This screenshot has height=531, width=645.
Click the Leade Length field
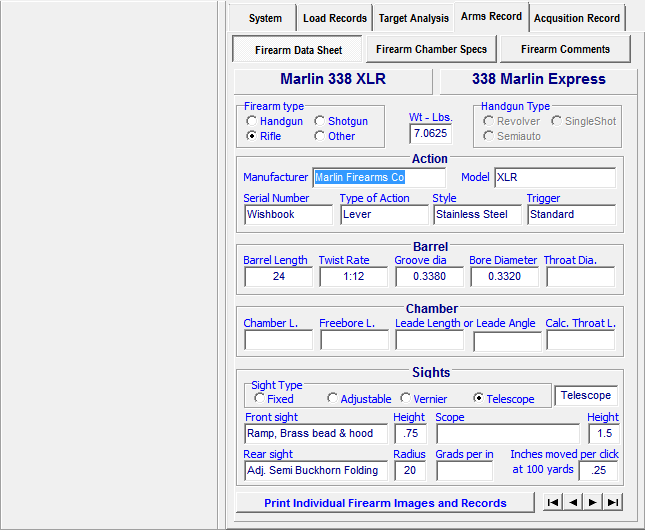click(x=429, y=340)
